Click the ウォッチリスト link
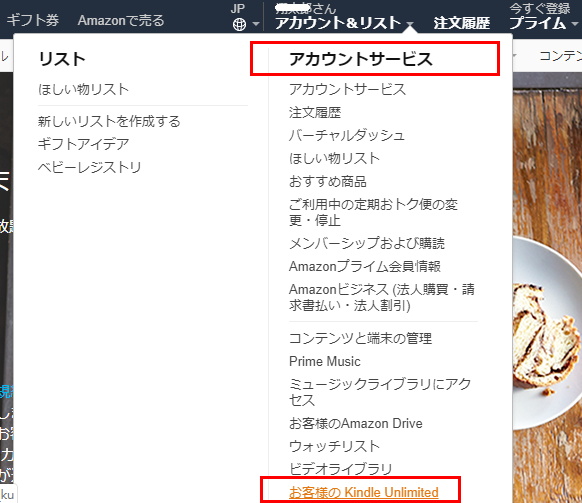The height and width of the screenshot is (503, 582). (x=334, y=446)
